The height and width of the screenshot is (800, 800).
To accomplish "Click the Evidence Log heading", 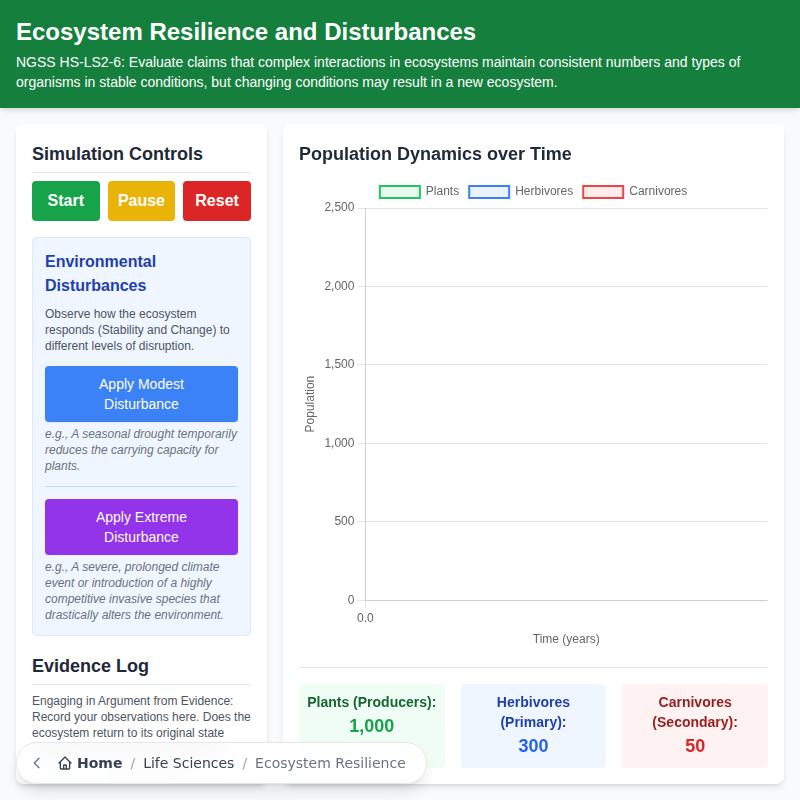I will pyautogui.click(x=90, y=666).
